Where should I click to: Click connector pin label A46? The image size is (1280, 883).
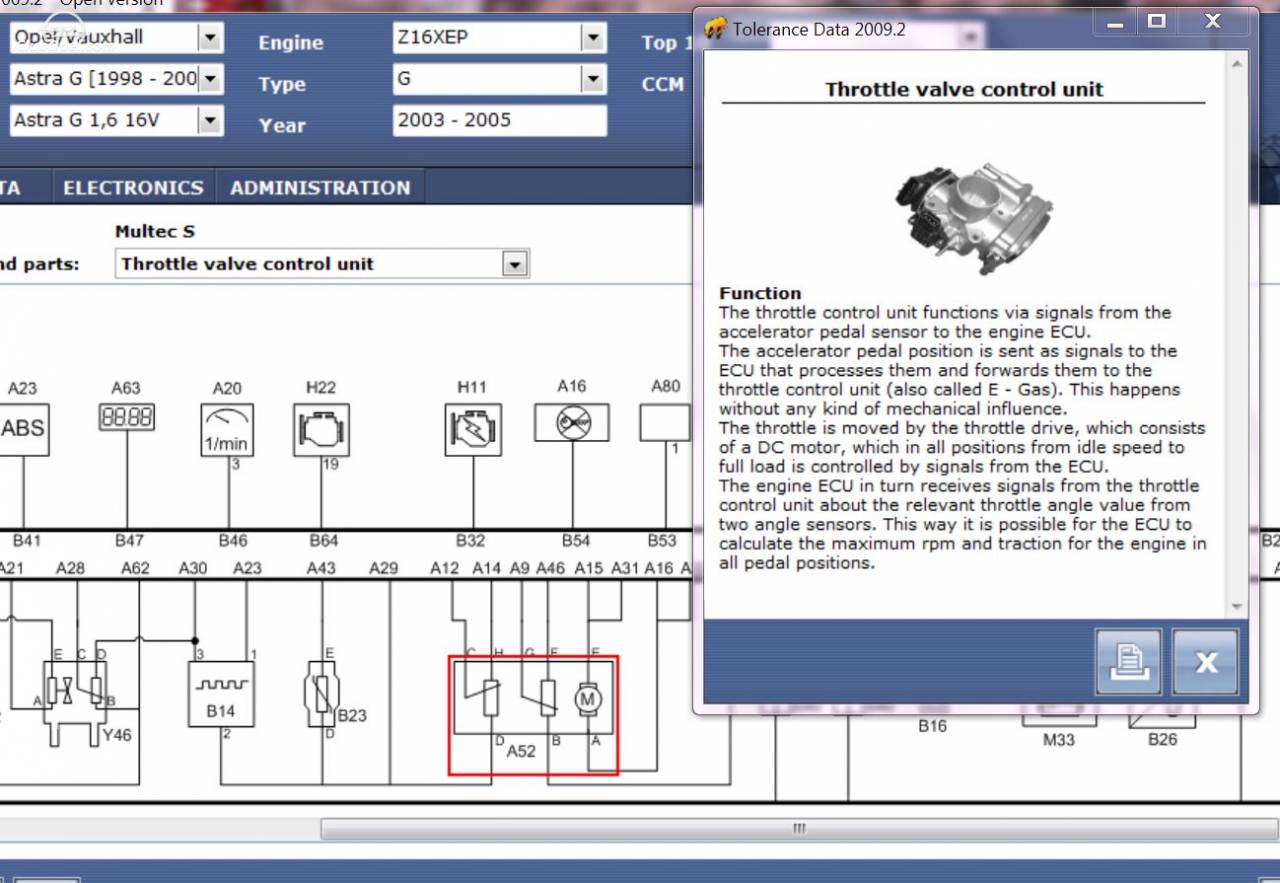(x=551, y=568)
